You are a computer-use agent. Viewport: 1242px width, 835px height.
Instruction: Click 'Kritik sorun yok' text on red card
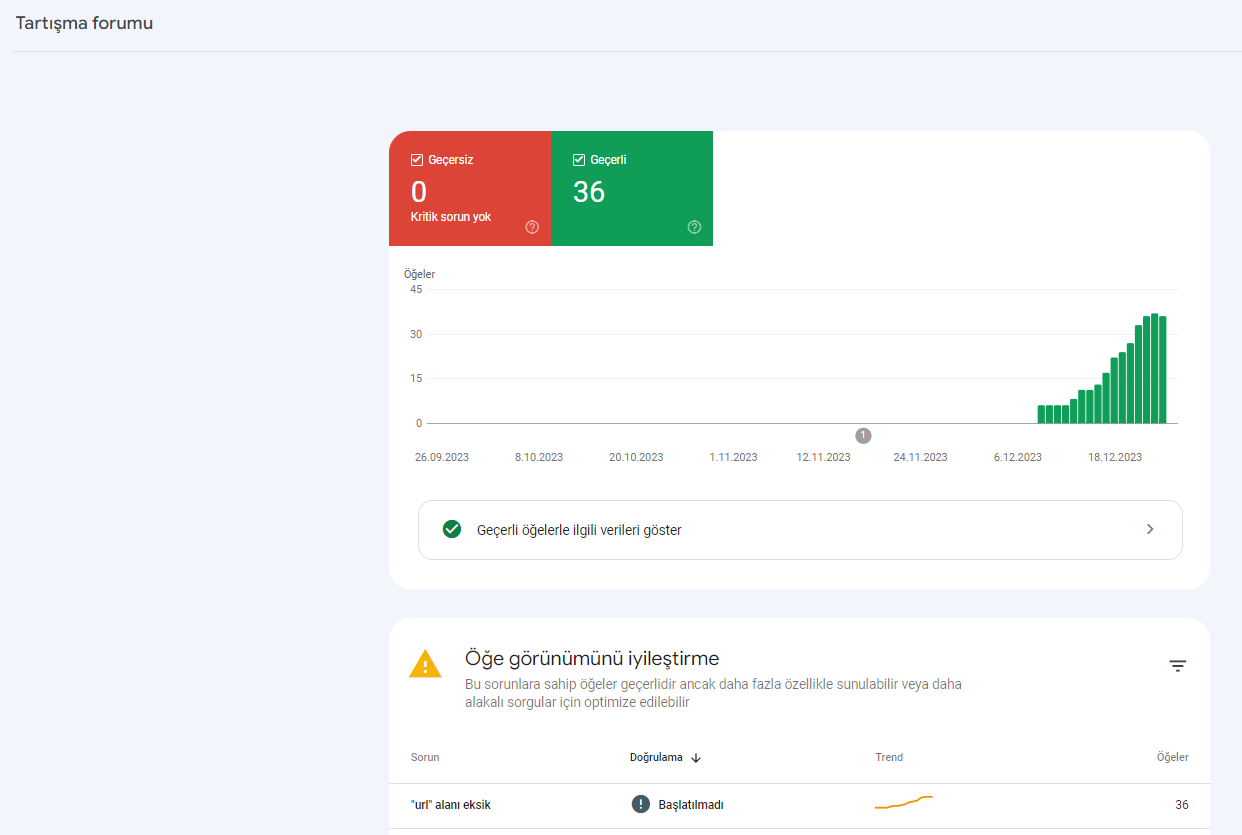coord(451,217)
